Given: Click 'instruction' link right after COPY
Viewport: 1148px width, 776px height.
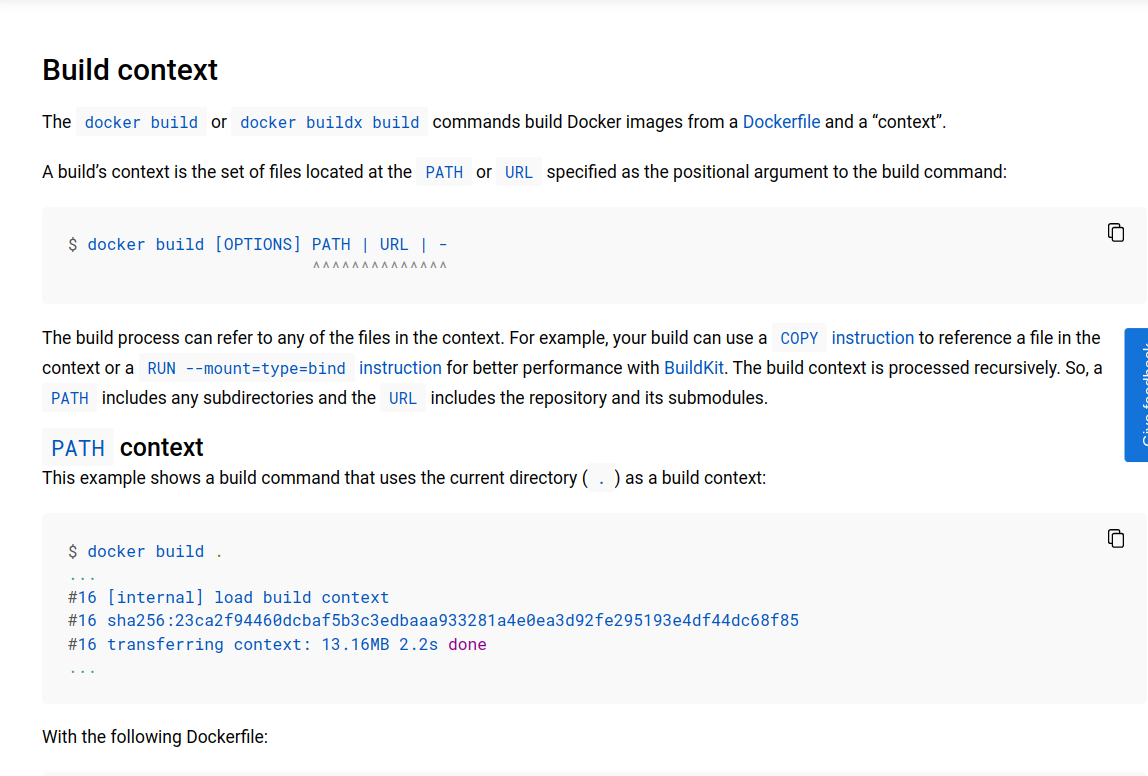Looking at the screenshot, I should point(872,337).
